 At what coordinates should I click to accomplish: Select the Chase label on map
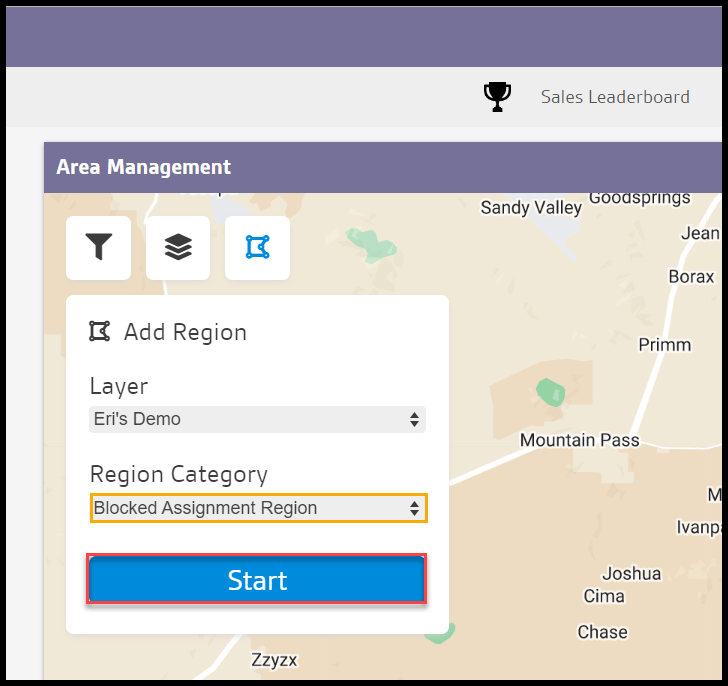click(602, 632)
